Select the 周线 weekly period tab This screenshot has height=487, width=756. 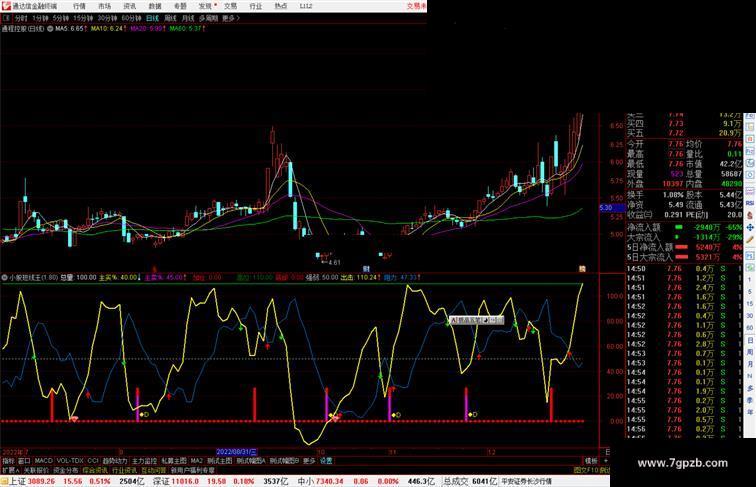170,18
